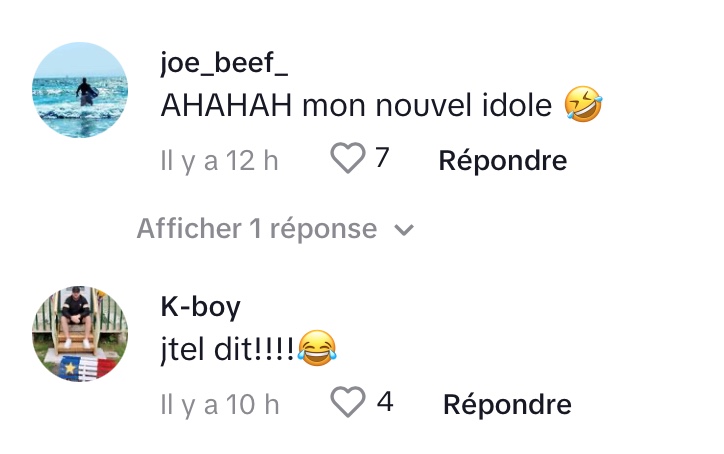Click the 'Il y a 12 h' timestamp
This screenshot has height=454, width=724.
tap(220, 160)
